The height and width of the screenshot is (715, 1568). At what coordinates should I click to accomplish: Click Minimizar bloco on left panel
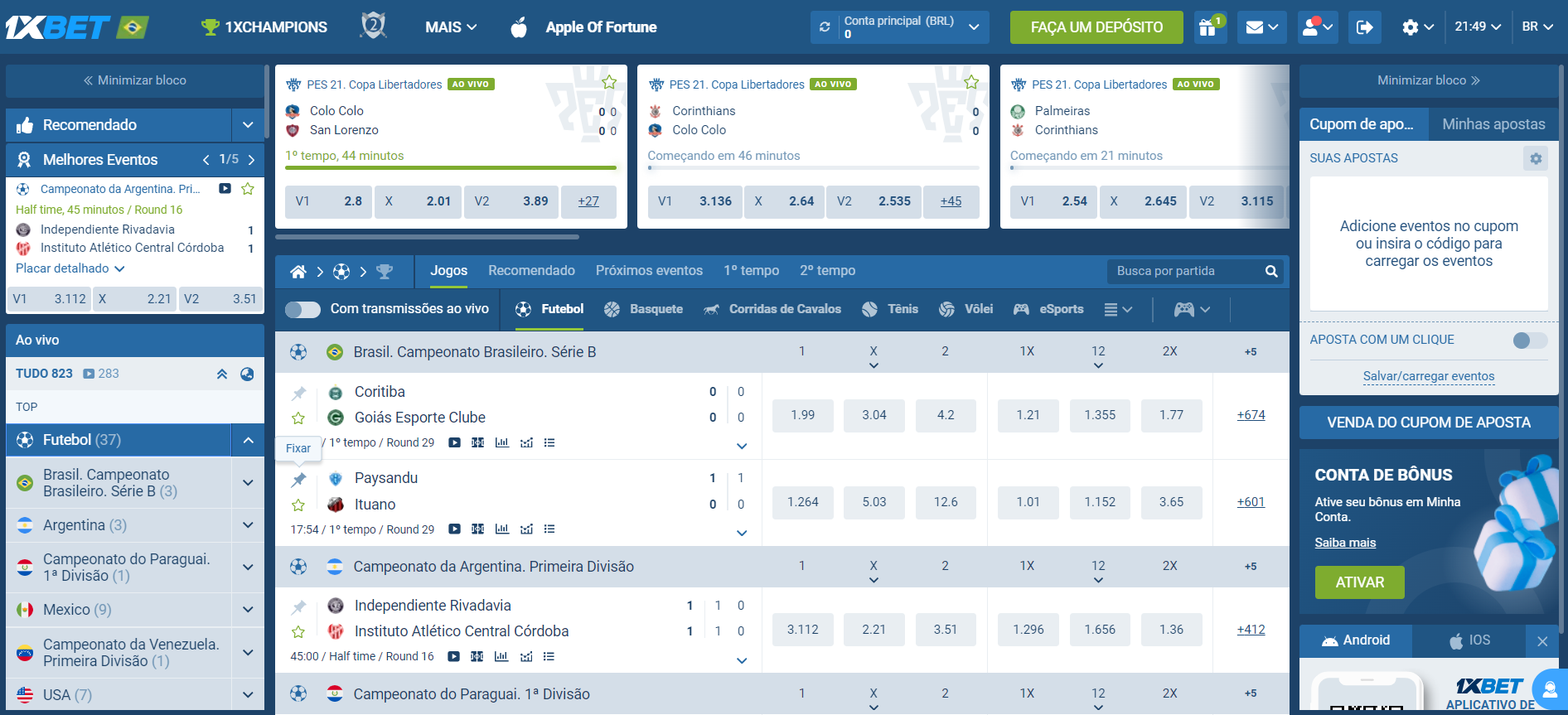click(134, 80)
